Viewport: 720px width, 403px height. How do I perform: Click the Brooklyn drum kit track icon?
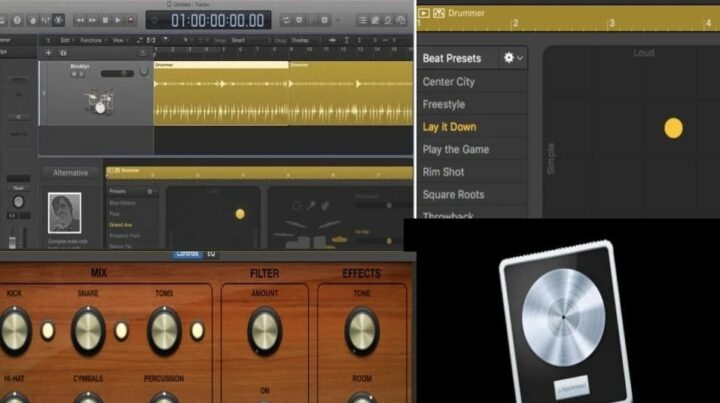point(99,100)
